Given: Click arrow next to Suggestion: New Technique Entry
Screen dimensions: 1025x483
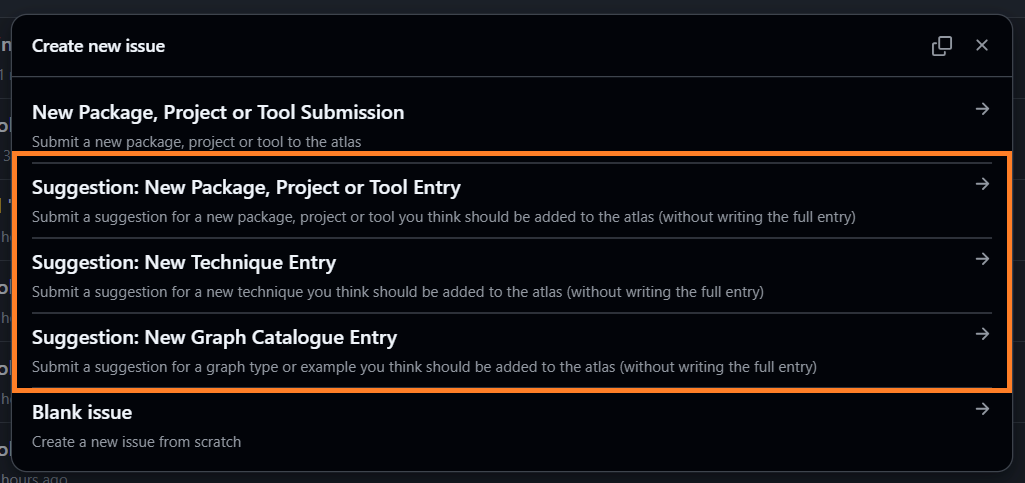Looking at the screenshot, I should point(982,260).
